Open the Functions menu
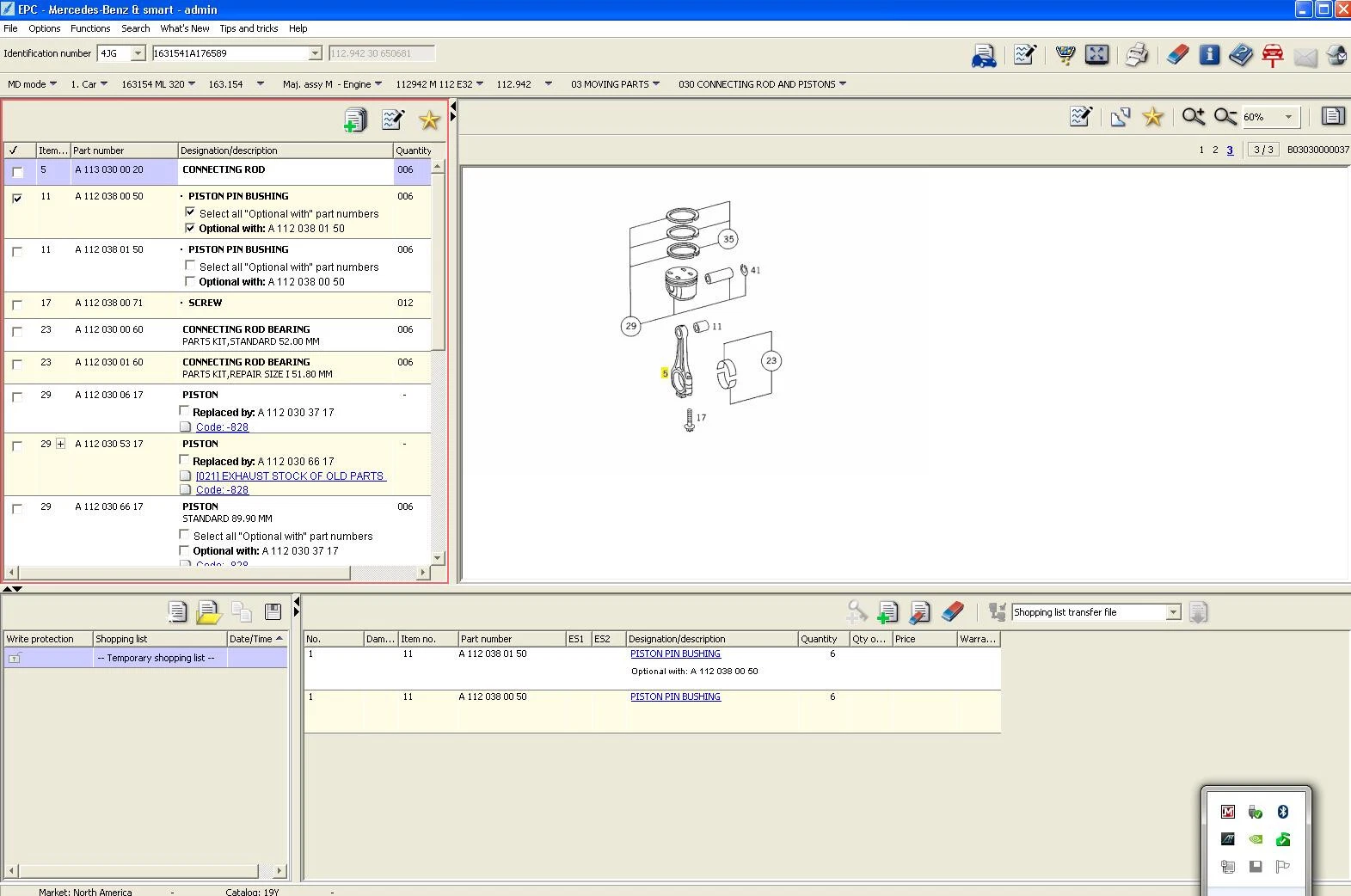The image size is (1351, 896). coord(90,28)
